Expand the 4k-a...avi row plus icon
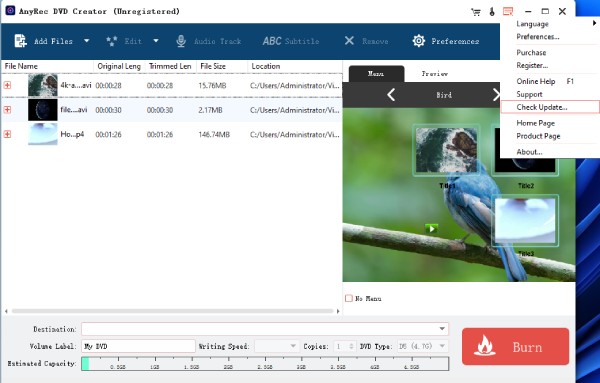This screenshot has width=600, height=383. pos(7,85)
